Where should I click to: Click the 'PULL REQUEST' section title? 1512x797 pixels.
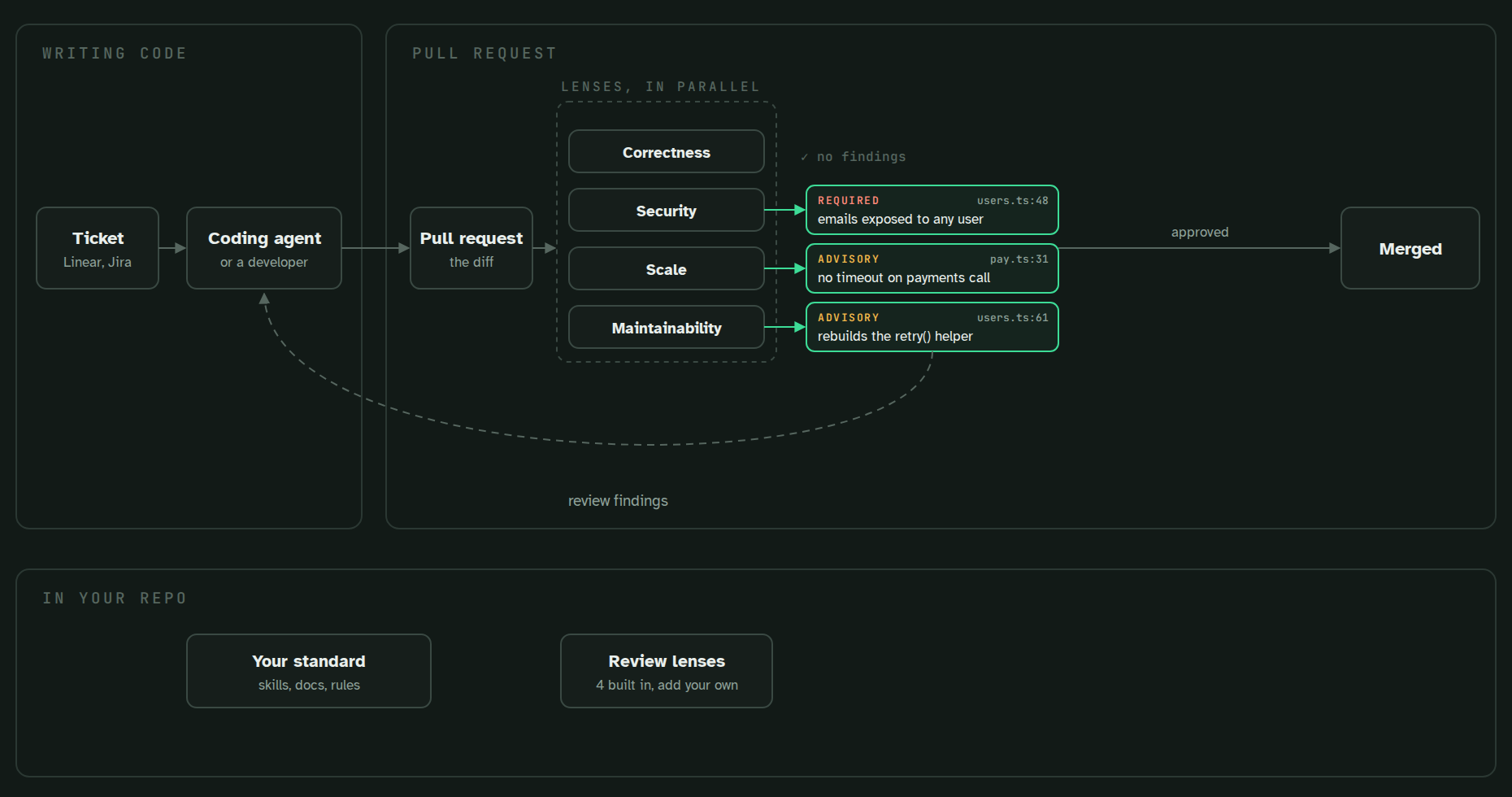click(484, 54)
